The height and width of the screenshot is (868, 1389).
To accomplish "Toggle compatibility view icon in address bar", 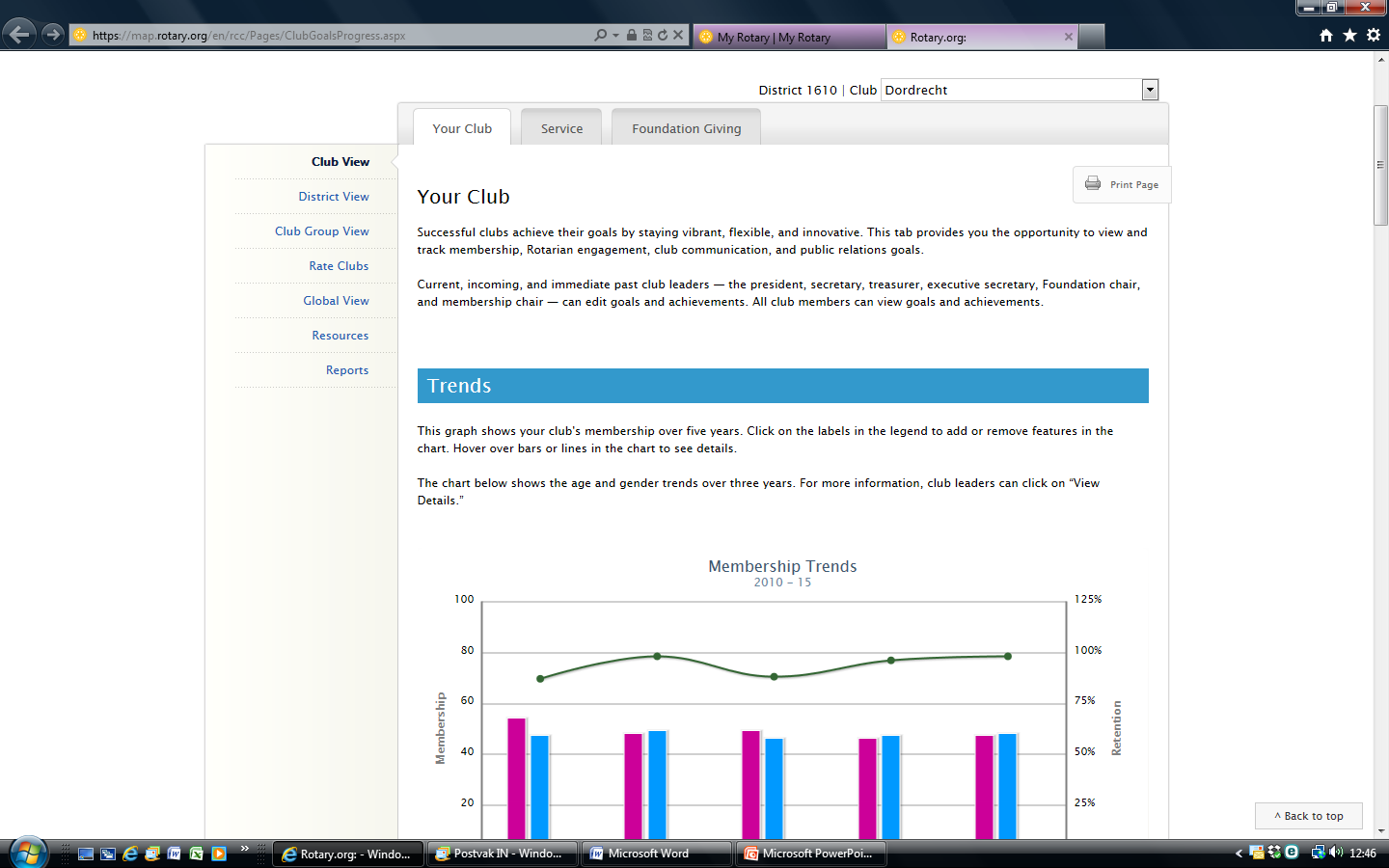I will coord(647,35).
